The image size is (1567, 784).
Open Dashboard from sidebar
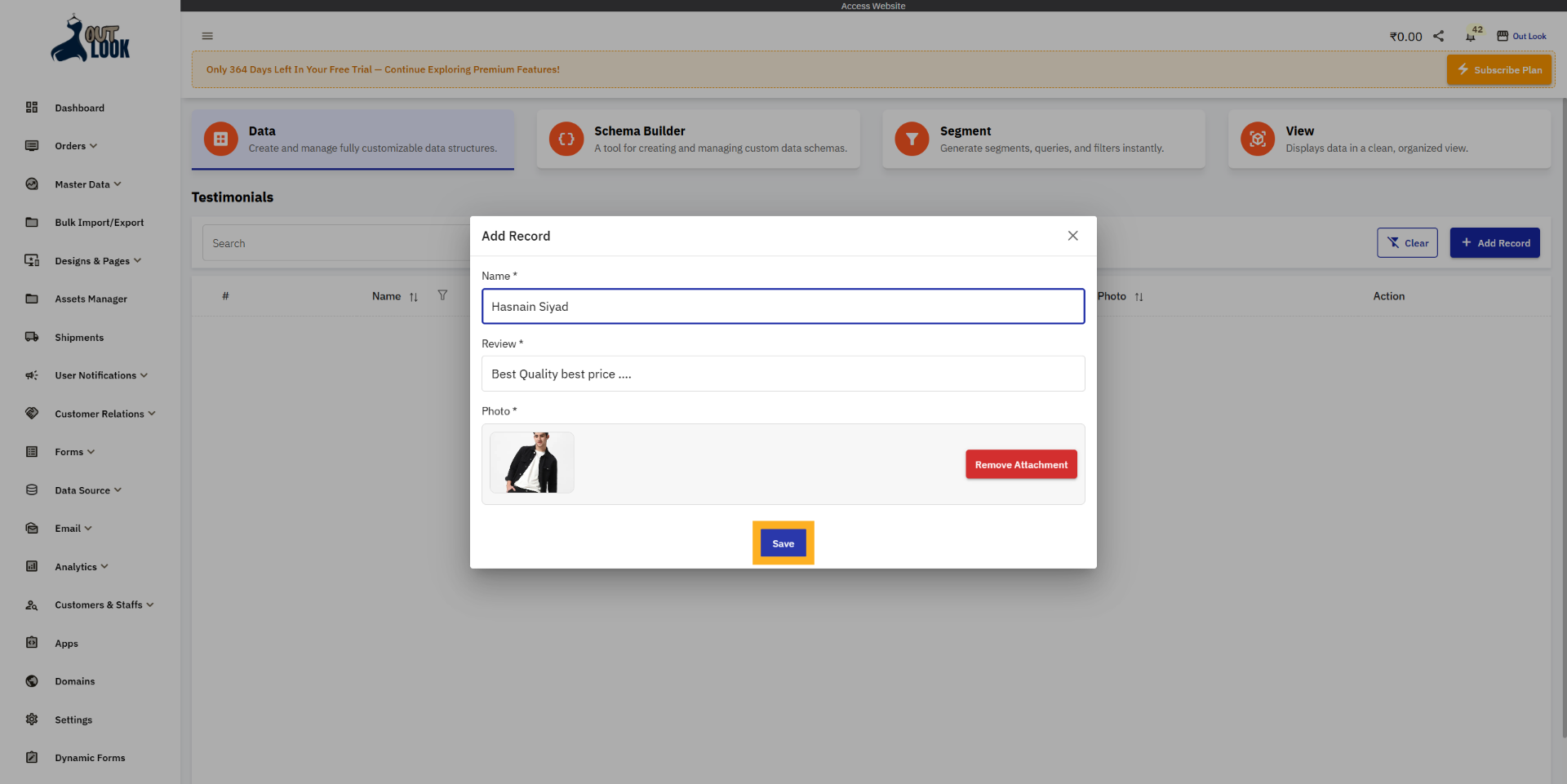[79, 108]
